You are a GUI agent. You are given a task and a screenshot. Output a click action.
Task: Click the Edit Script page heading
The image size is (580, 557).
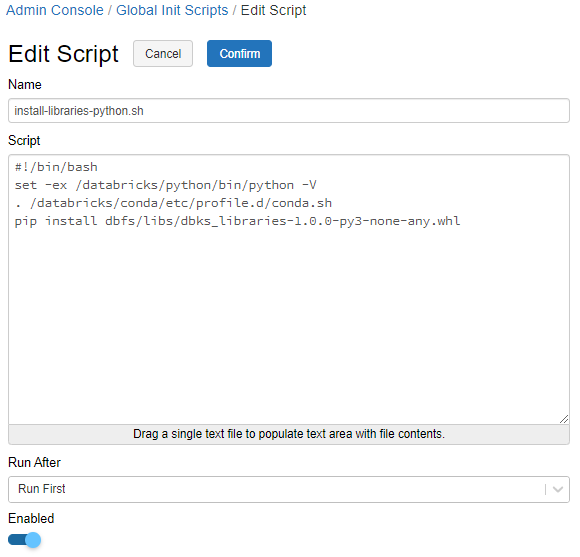coord(63,54)
